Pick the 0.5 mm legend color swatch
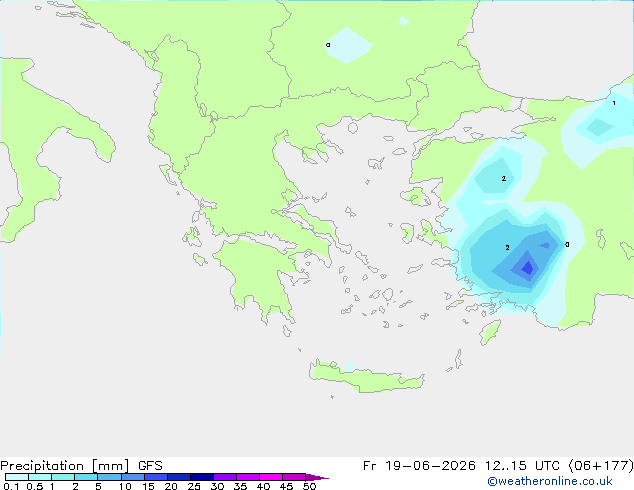Viewport: 634px width, 490px height. click(x=40, y=477)
